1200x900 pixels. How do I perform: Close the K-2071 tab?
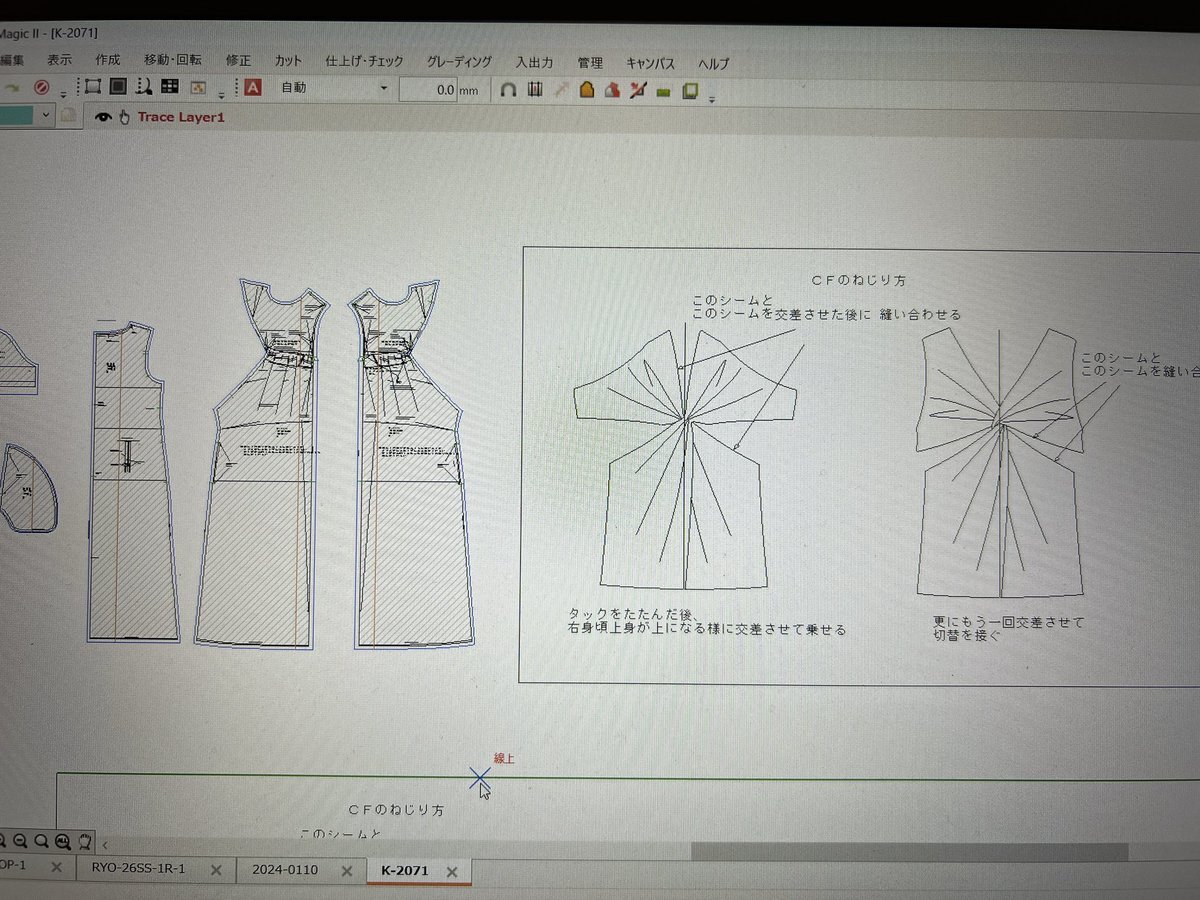point(451,872)
